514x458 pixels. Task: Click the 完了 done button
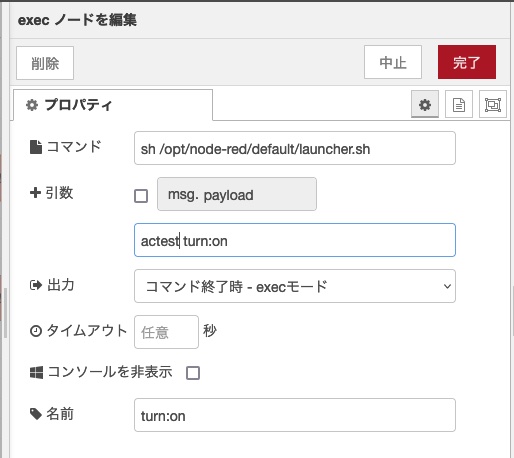(x=467, y=62)
